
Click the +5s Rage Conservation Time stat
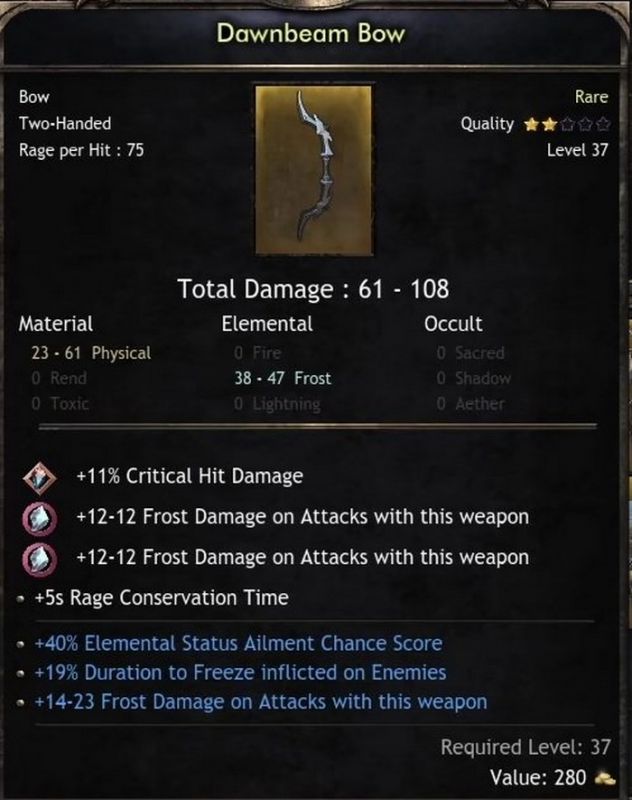161,597
